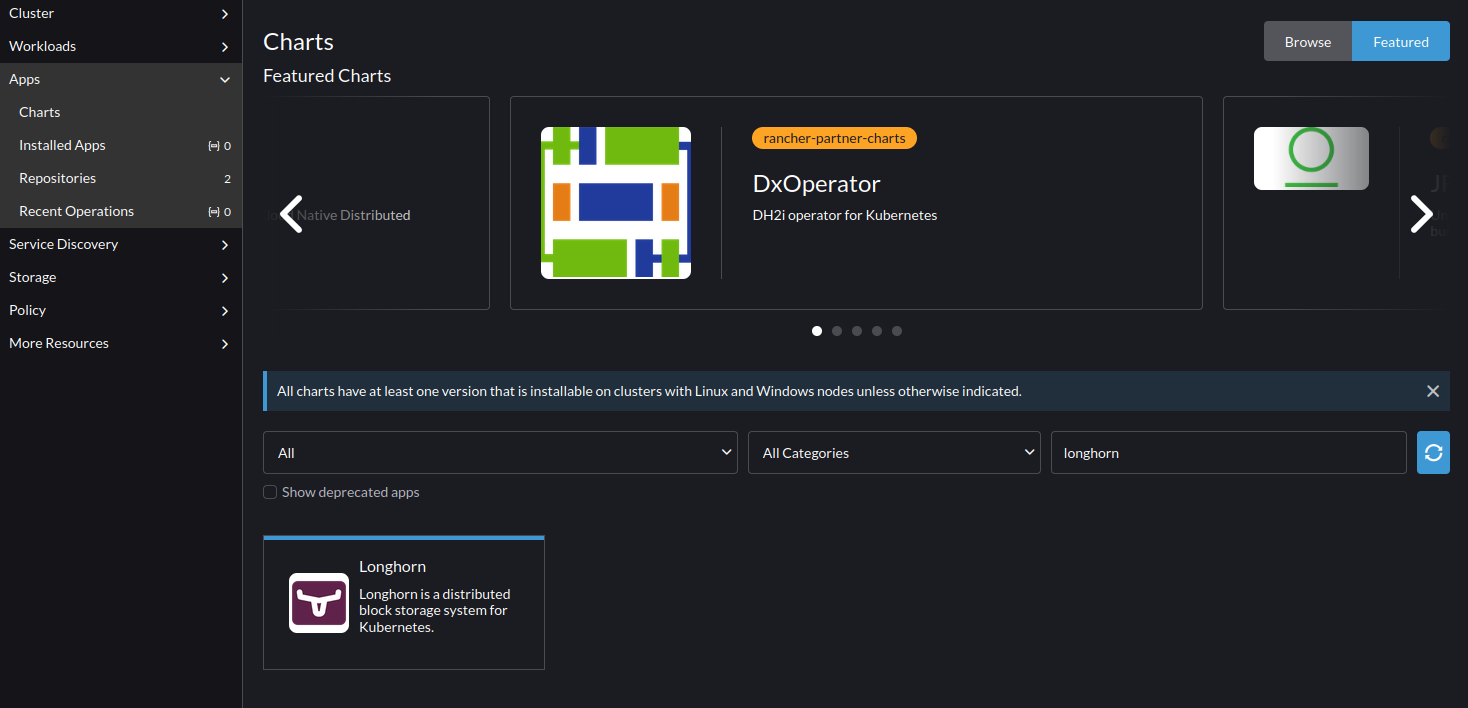Image resolution: width=1468 pixels, height=708 pixels.
Task: Expand the Workloads menu section
Action: pyautogui.click(x=121, y=47)
